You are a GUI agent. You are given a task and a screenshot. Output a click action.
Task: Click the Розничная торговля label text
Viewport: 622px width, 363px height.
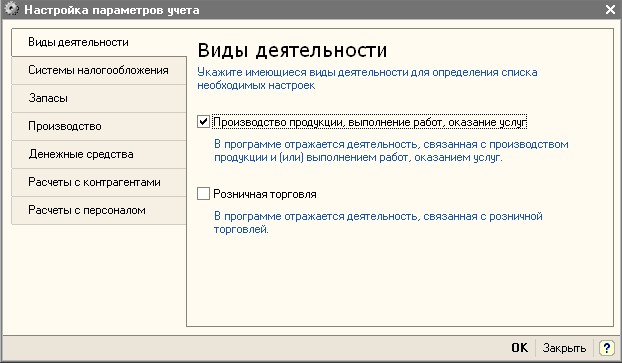265,194
